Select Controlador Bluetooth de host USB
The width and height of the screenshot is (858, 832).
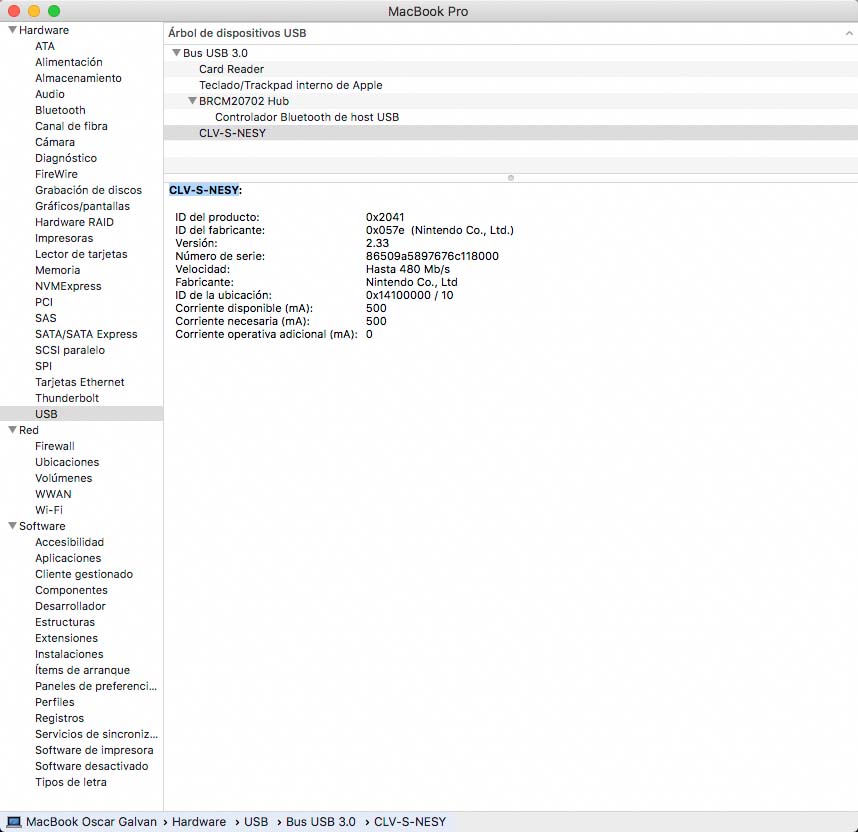[x=306, y=117]
